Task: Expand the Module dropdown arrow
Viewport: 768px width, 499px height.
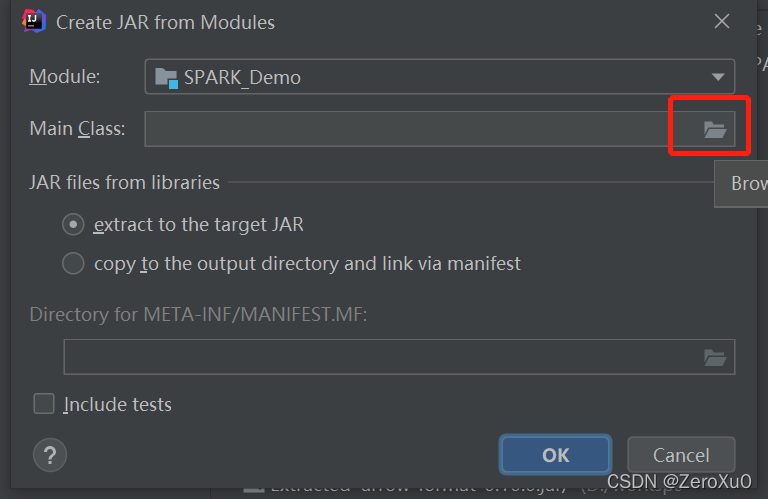Action: tap(718, 77)
